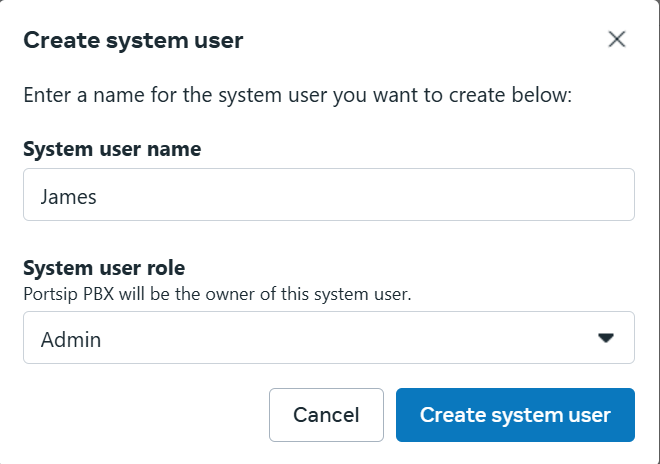Screen dimensions: 660x464
Task: Click the System user name input field
Action: 328,195
